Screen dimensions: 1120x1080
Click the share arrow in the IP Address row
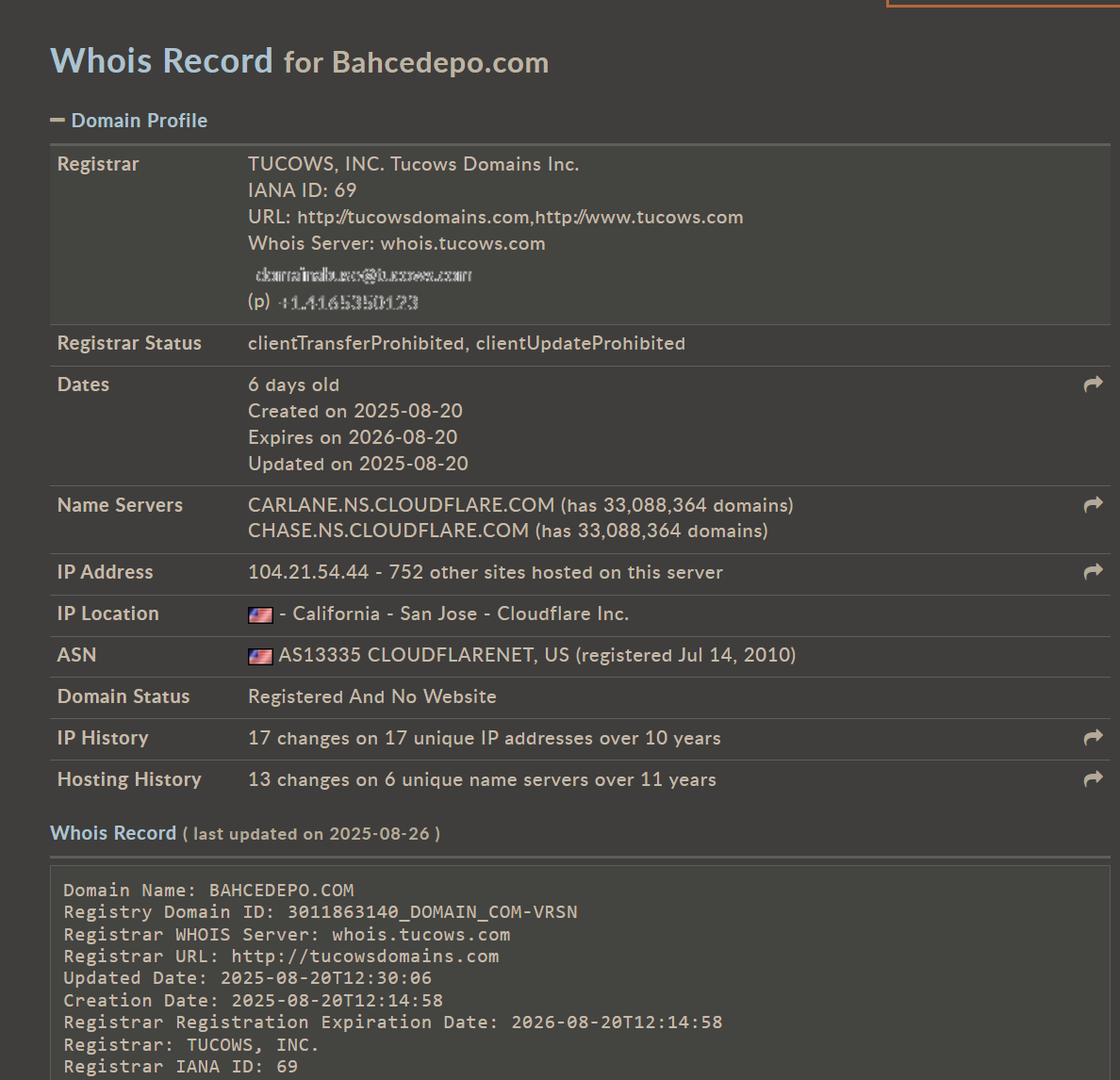[x=1093, y=571]
